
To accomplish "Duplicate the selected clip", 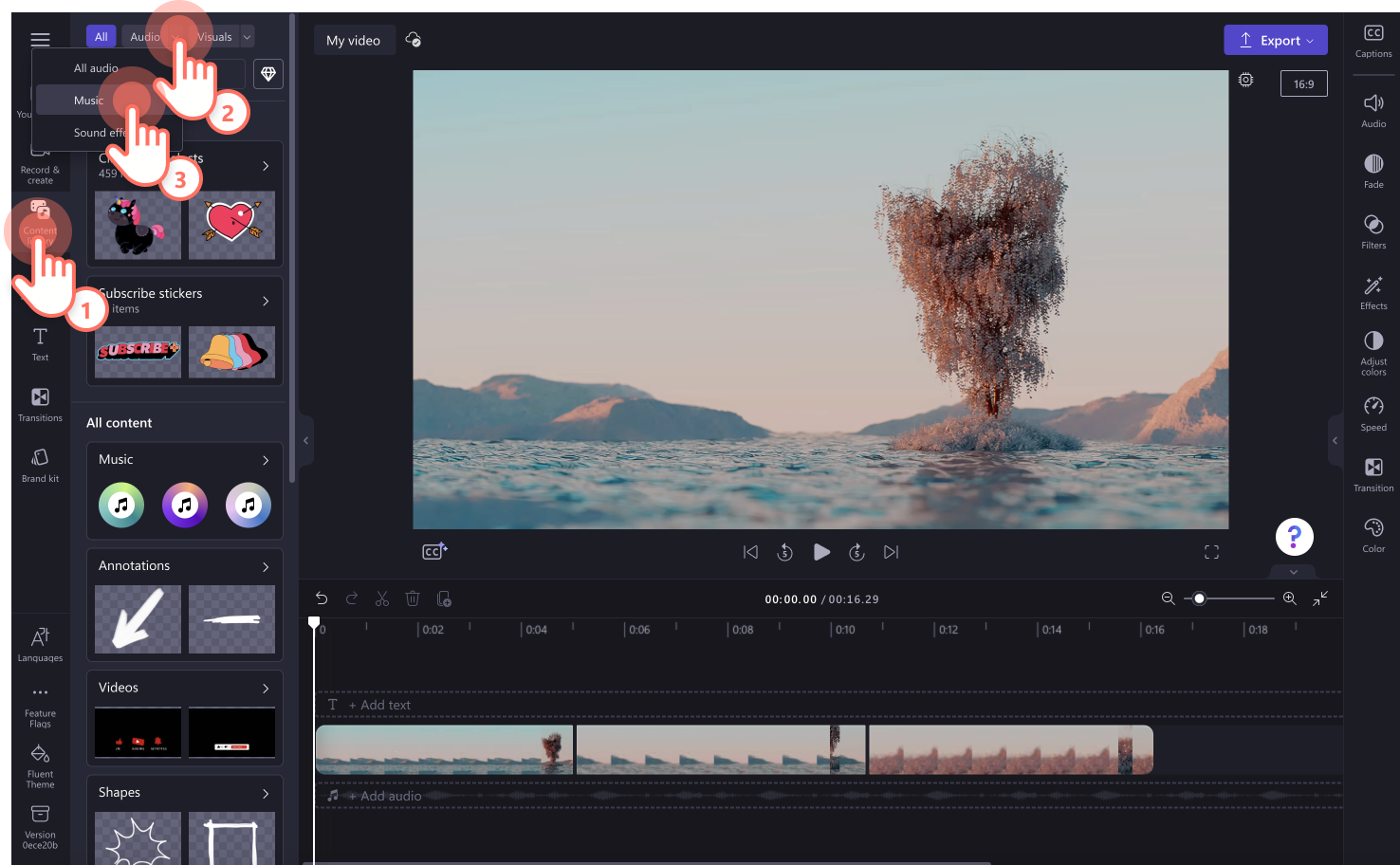I will click(444, 598).
